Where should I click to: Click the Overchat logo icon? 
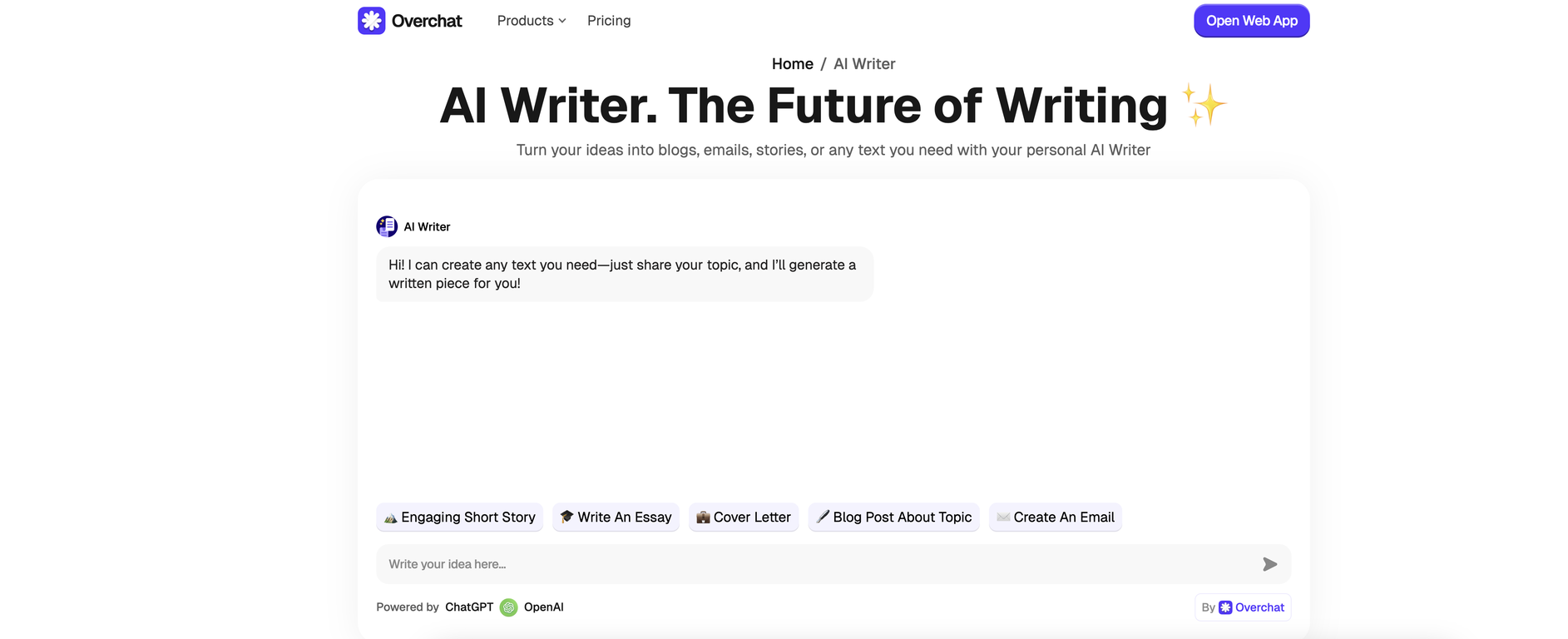pos(372,20)
